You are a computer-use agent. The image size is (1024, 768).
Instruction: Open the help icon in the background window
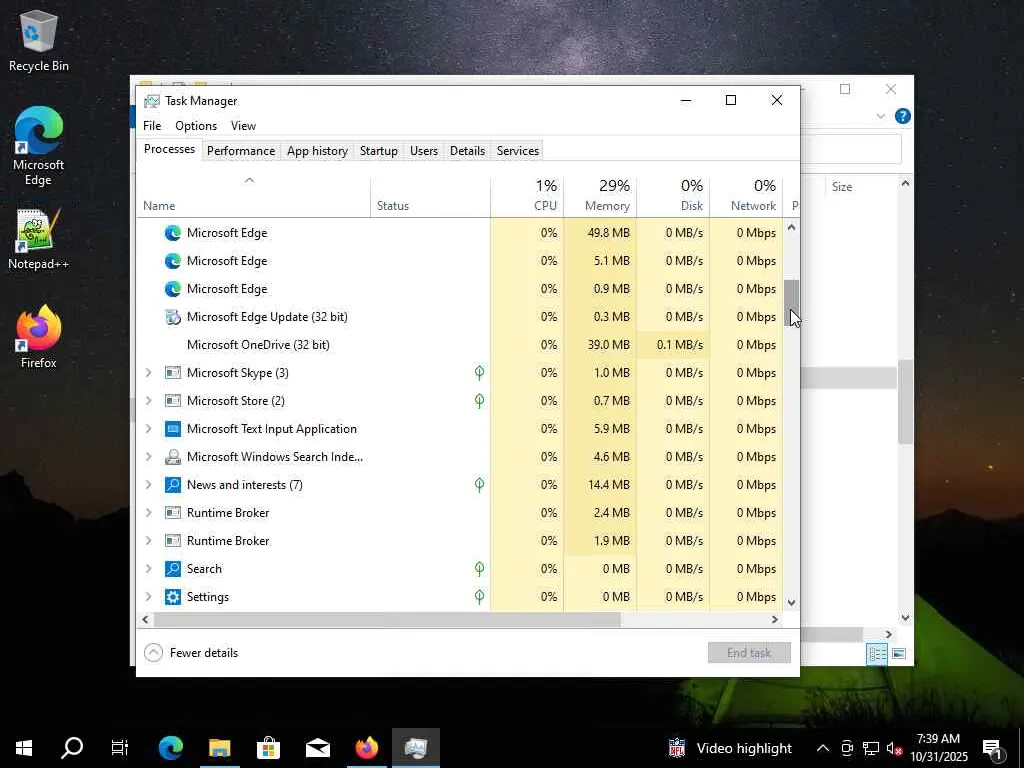[x=903, y=116]
